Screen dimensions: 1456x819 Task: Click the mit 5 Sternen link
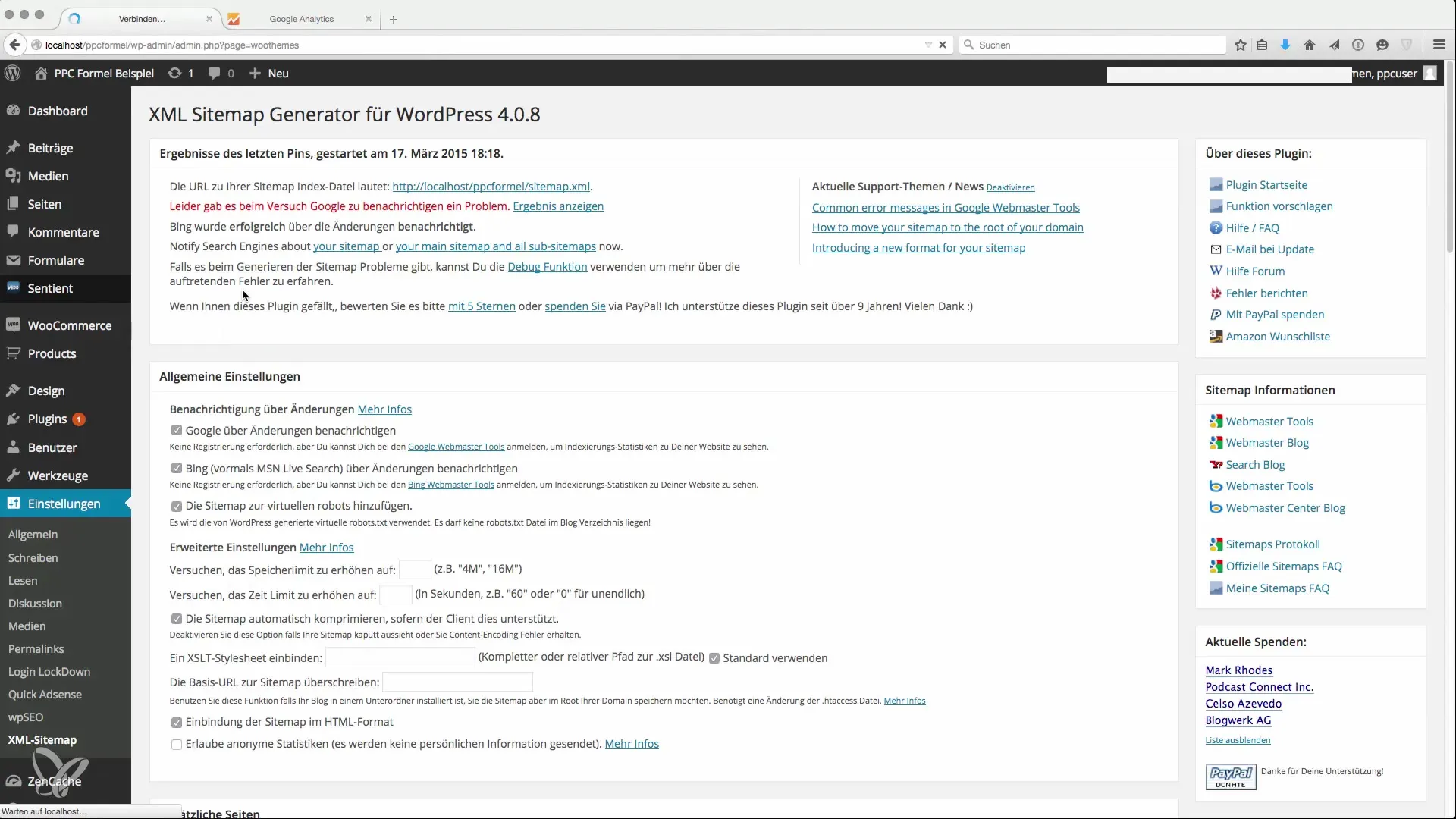[x=482, y=306]
